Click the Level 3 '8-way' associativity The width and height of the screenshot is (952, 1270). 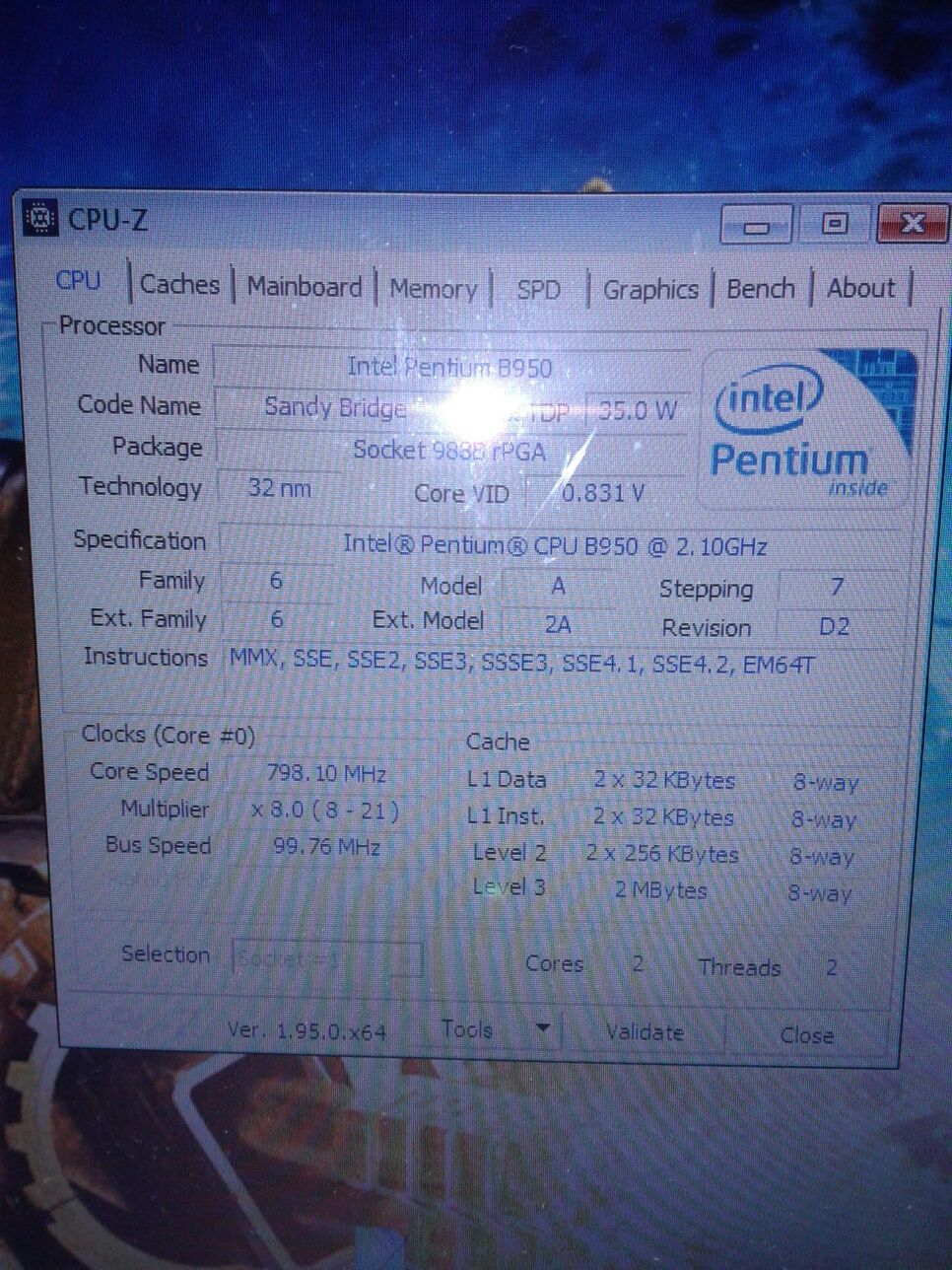pyautogui.click(x=820, y=893)
